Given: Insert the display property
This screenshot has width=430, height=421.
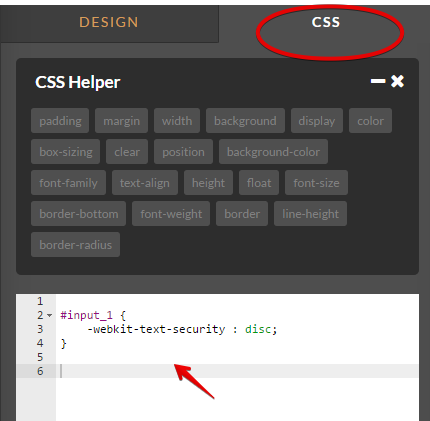Looking at the screenshot, I should [317, 121].
